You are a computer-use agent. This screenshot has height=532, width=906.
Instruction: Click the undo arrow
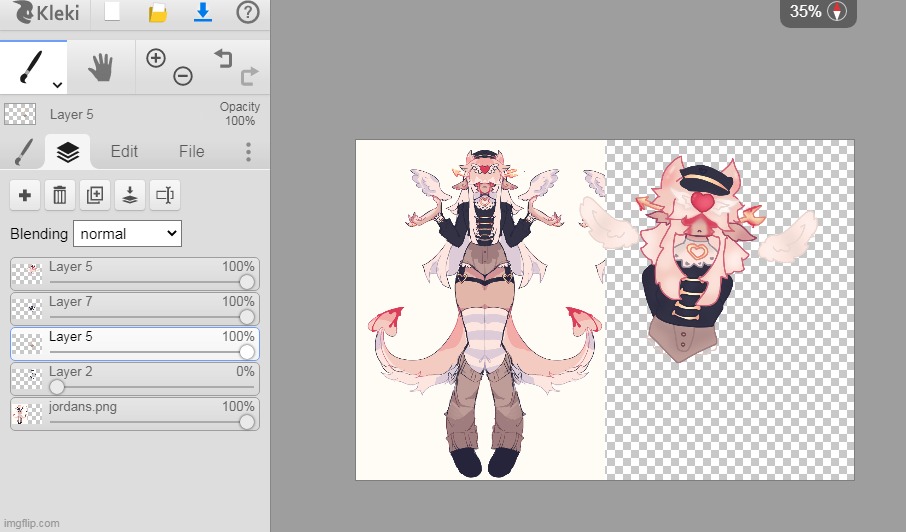pyautogui.click(x=222, y=58)
